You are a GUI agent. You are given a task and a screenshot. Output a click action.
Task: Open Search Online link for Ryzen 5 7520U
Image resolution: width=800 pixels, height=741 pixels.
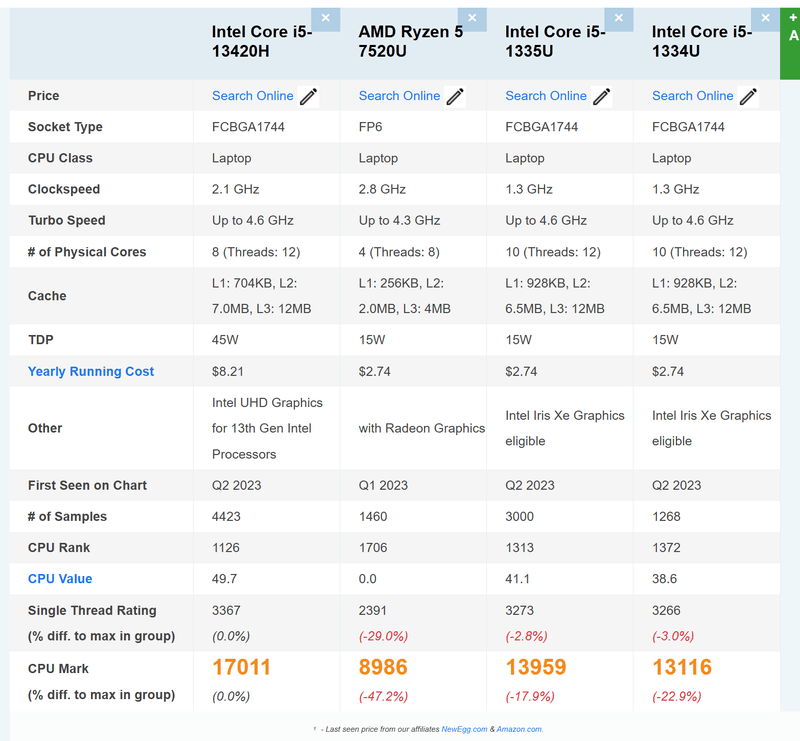pos(399,96)
